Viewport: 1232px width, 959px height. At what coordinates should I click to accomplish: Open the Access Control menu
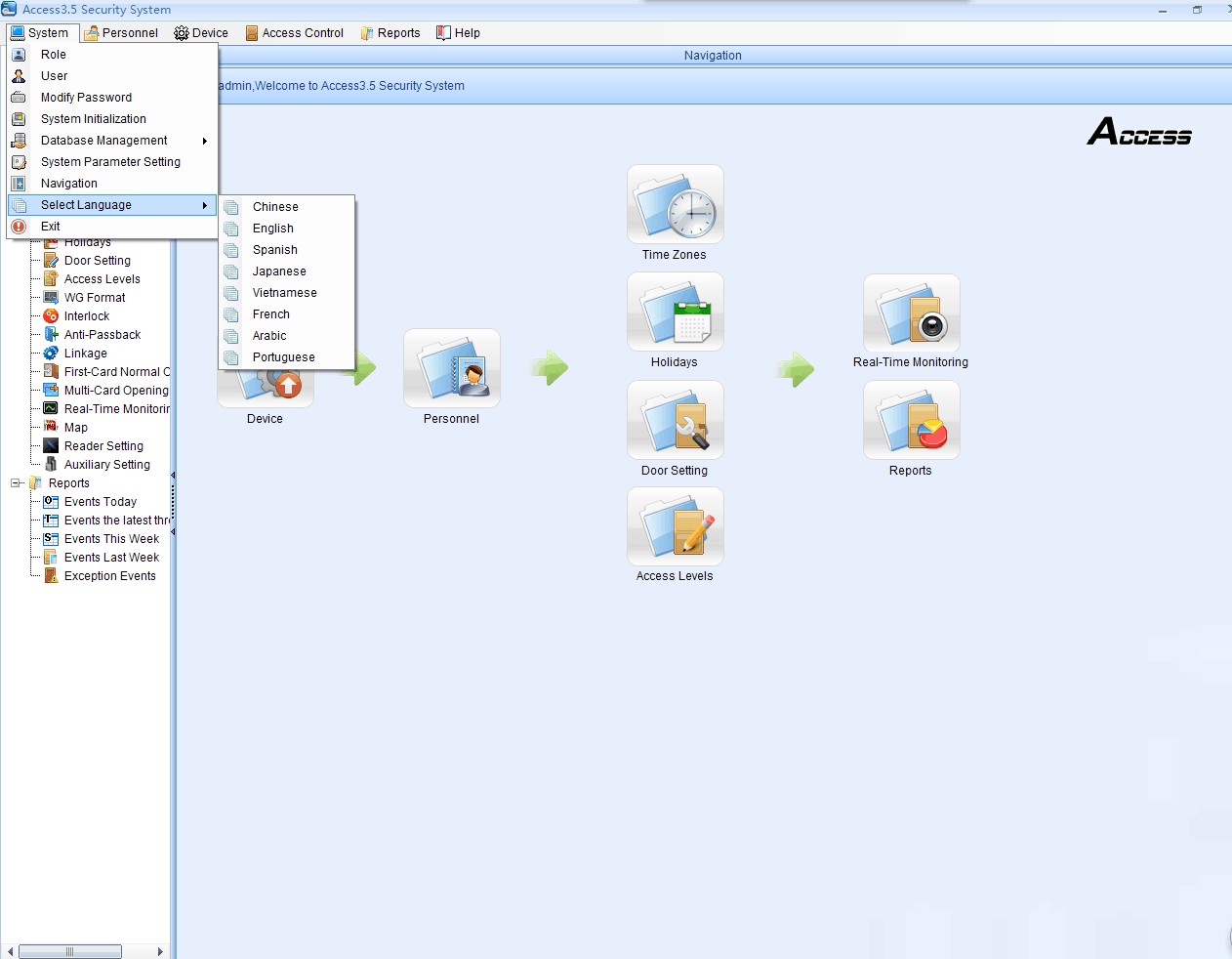(294, 33)
